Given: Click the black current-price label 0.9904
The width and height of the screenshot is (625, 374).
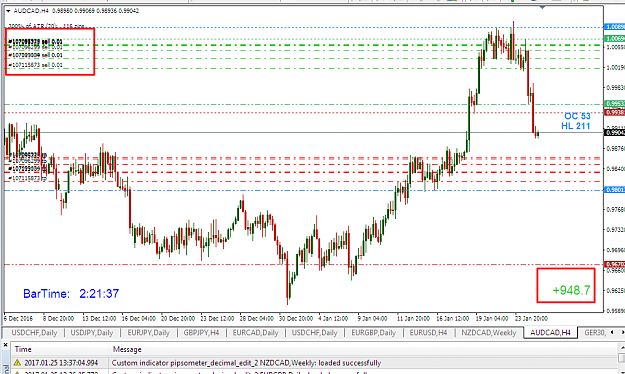Looking at the screenshot, I should [615, 132].
